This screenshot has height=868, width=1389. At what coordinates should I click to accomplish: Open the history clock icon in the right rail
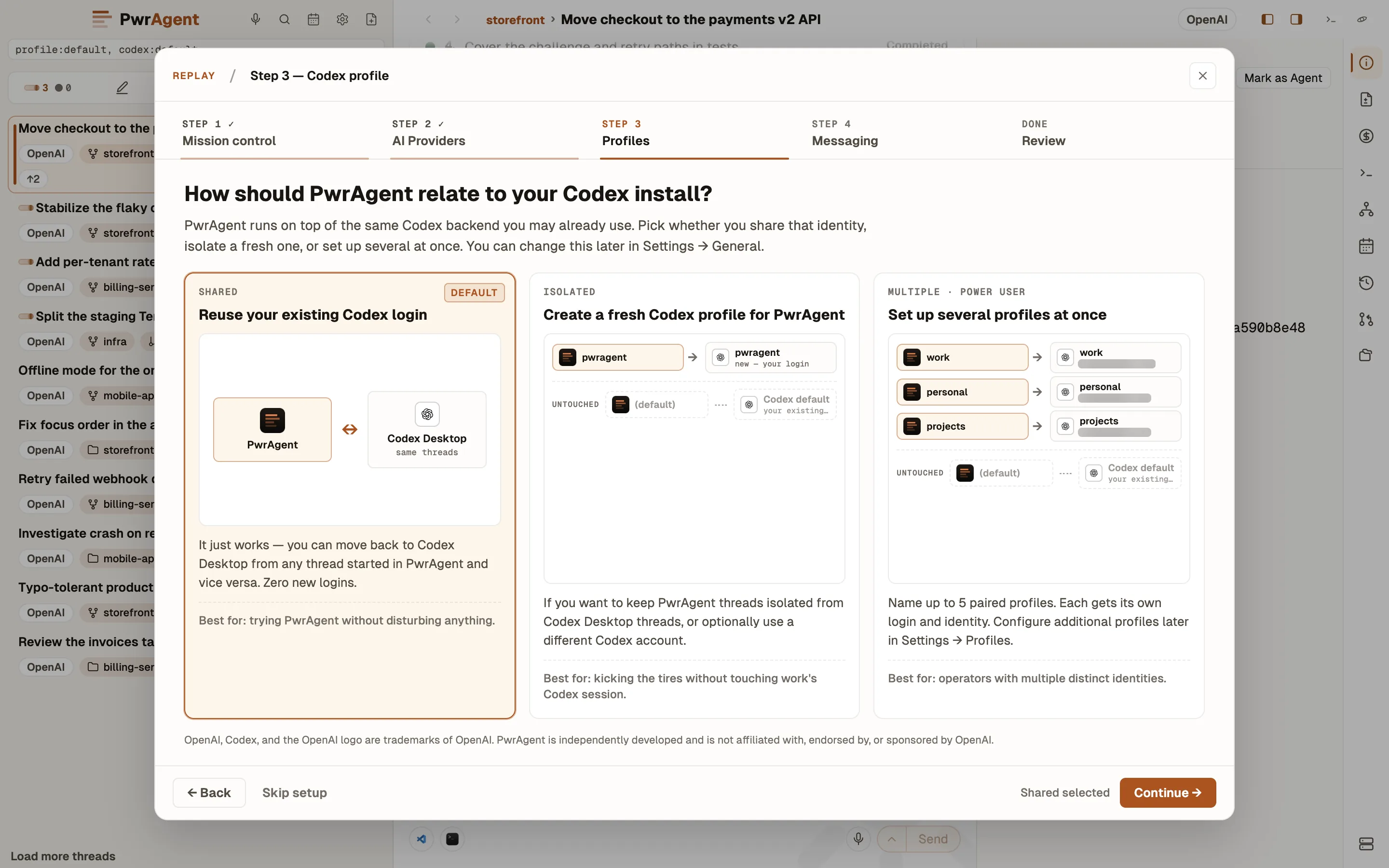1366,283
